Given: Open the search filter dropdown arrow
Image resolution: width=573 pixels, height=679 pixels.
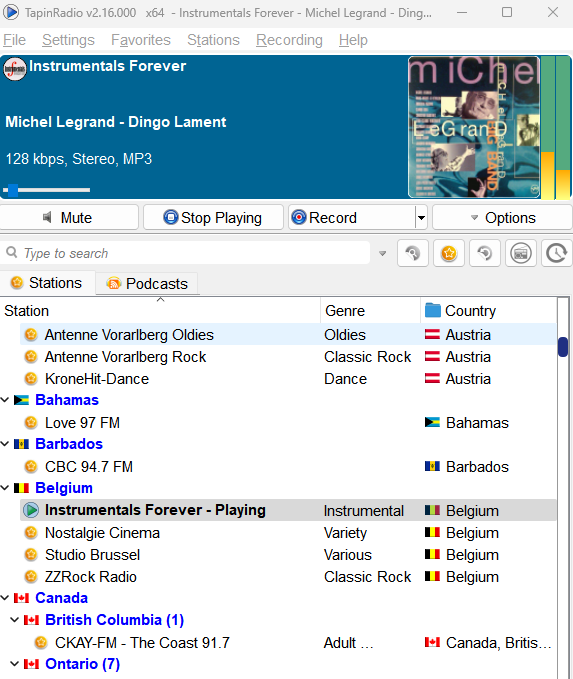Looking at the screenshot, I should coord(382,253).
